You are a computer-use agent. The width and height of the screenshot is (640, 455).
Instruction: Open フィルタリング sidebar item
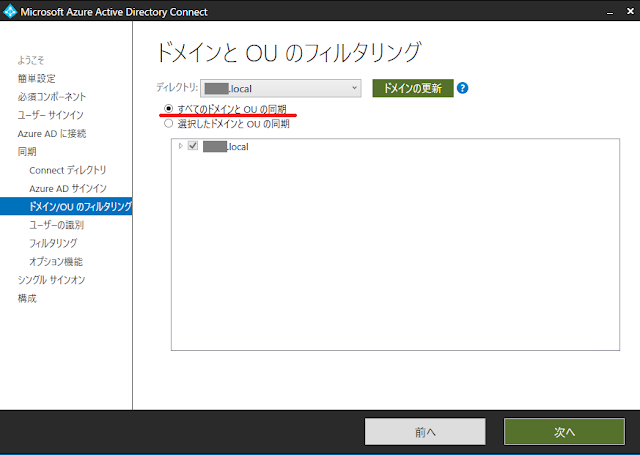(53, 243)
